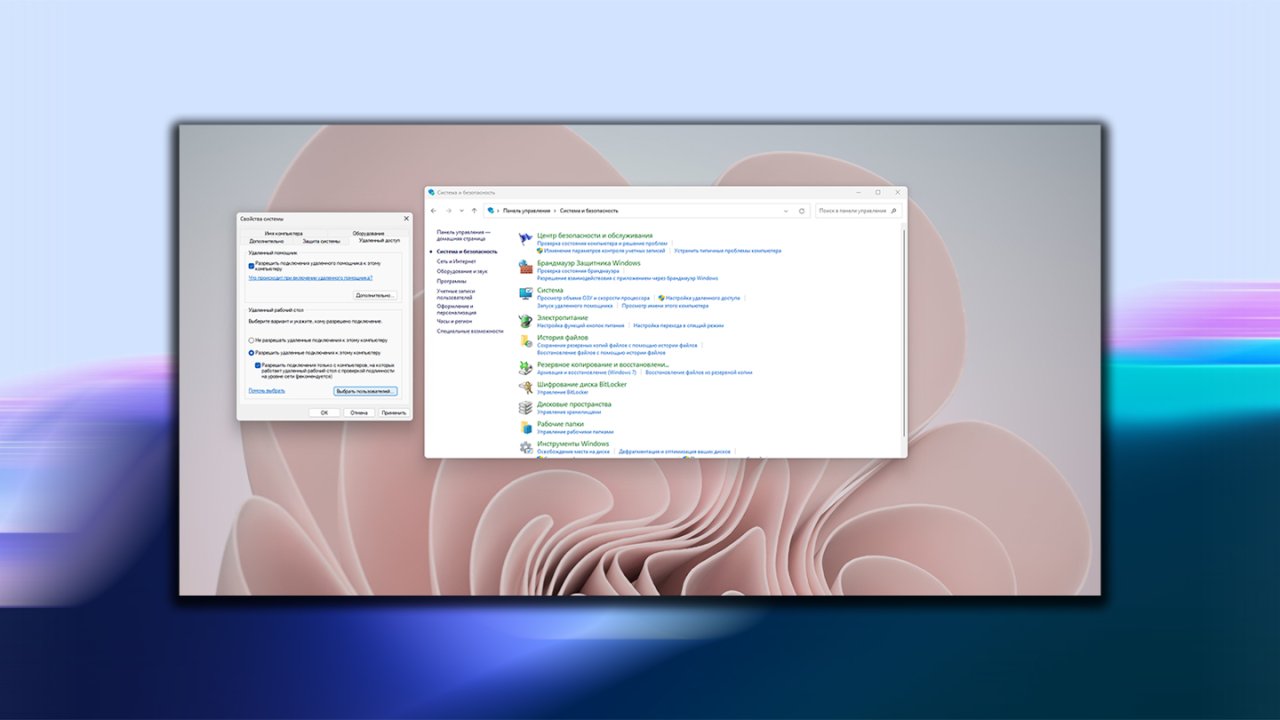Open the Power Options battery icon

(526, 321)
